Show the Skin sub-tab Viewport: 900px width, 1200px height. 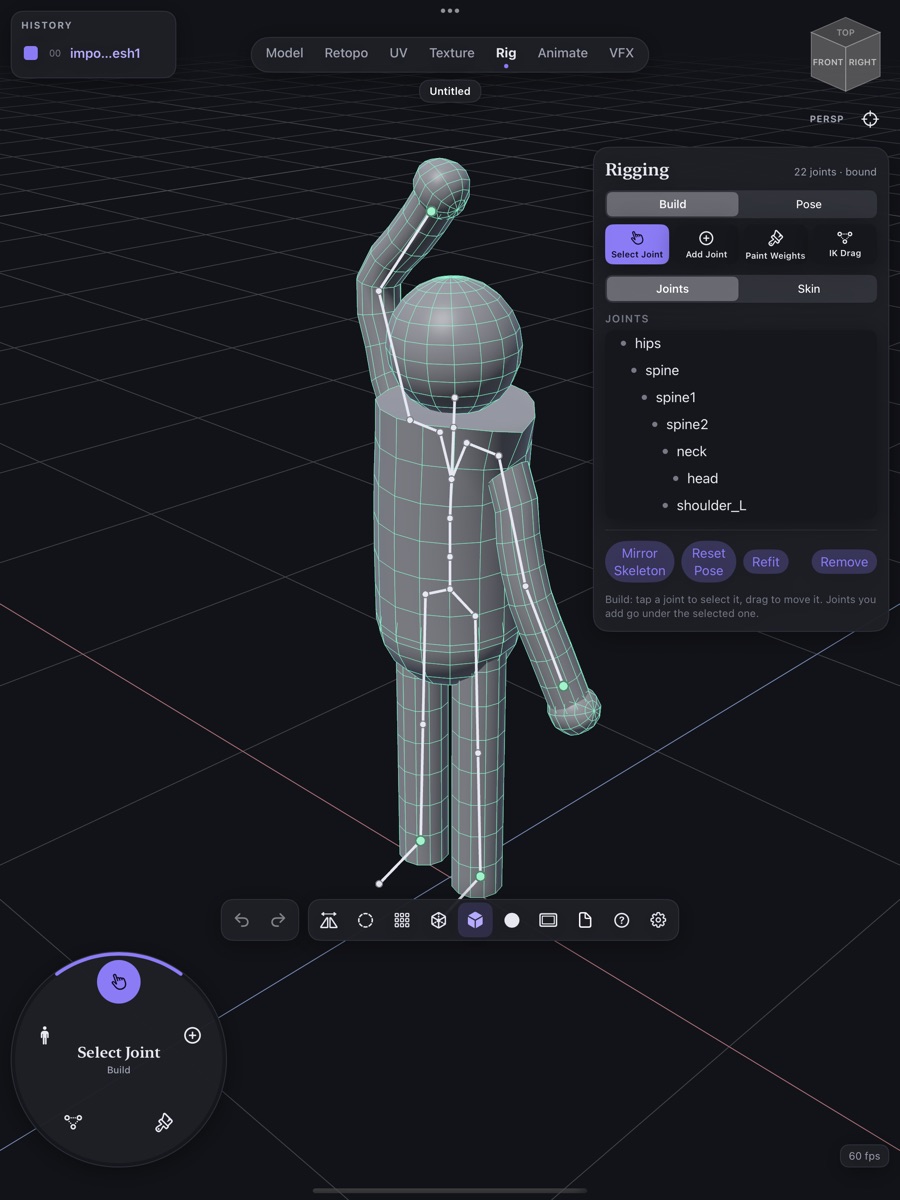pyautogui.click(x=808, y=289)
